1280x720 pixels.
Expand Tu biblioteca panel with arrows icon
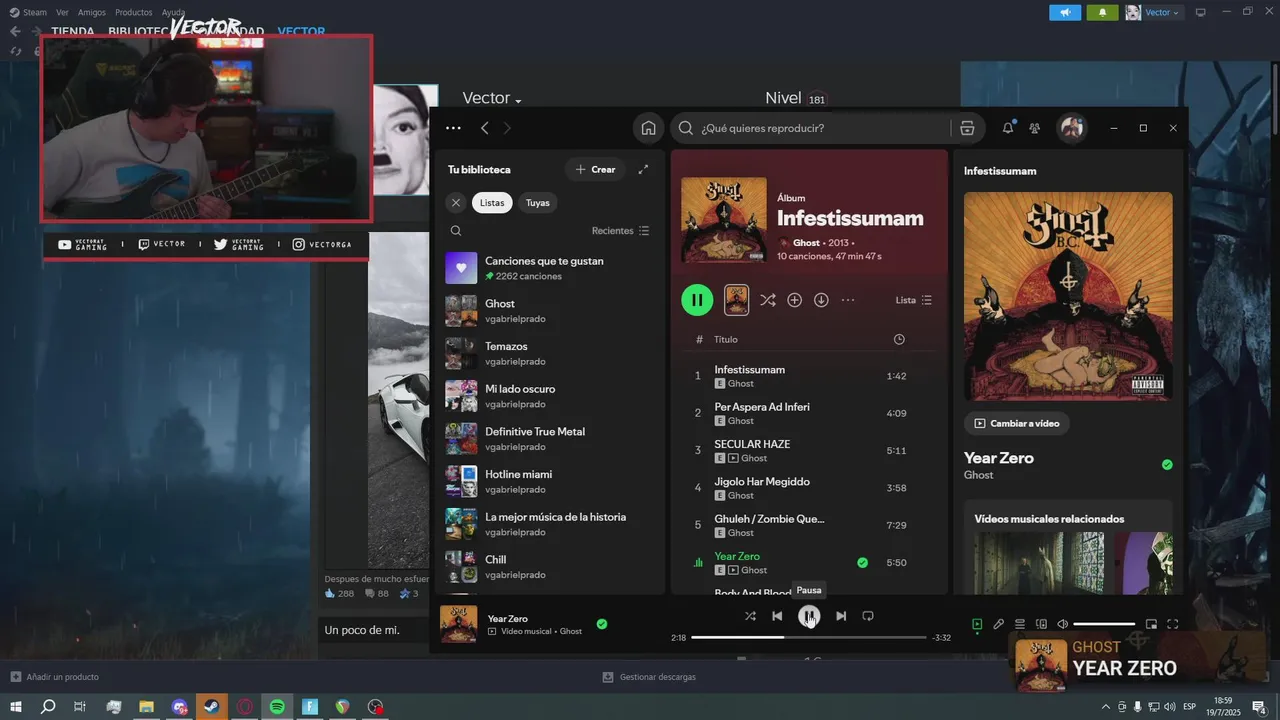(x=643, y=170)
